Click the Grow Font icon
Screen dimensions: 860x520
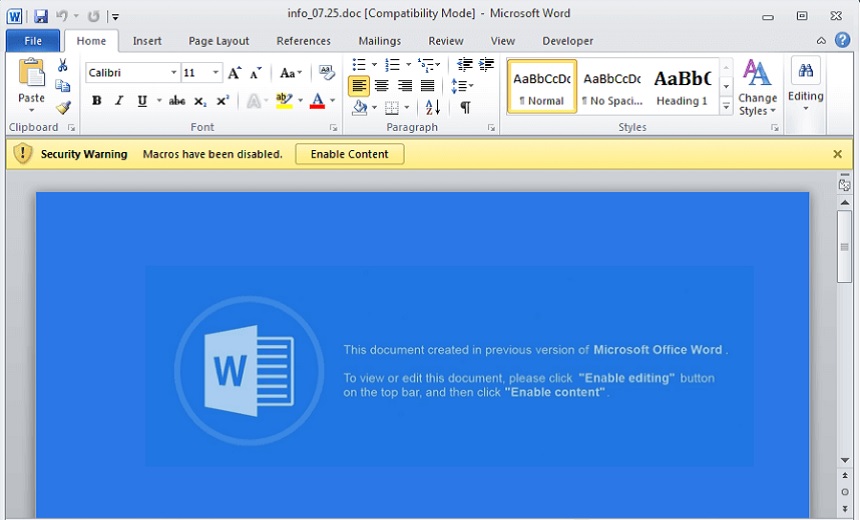(x=234, y=73)
